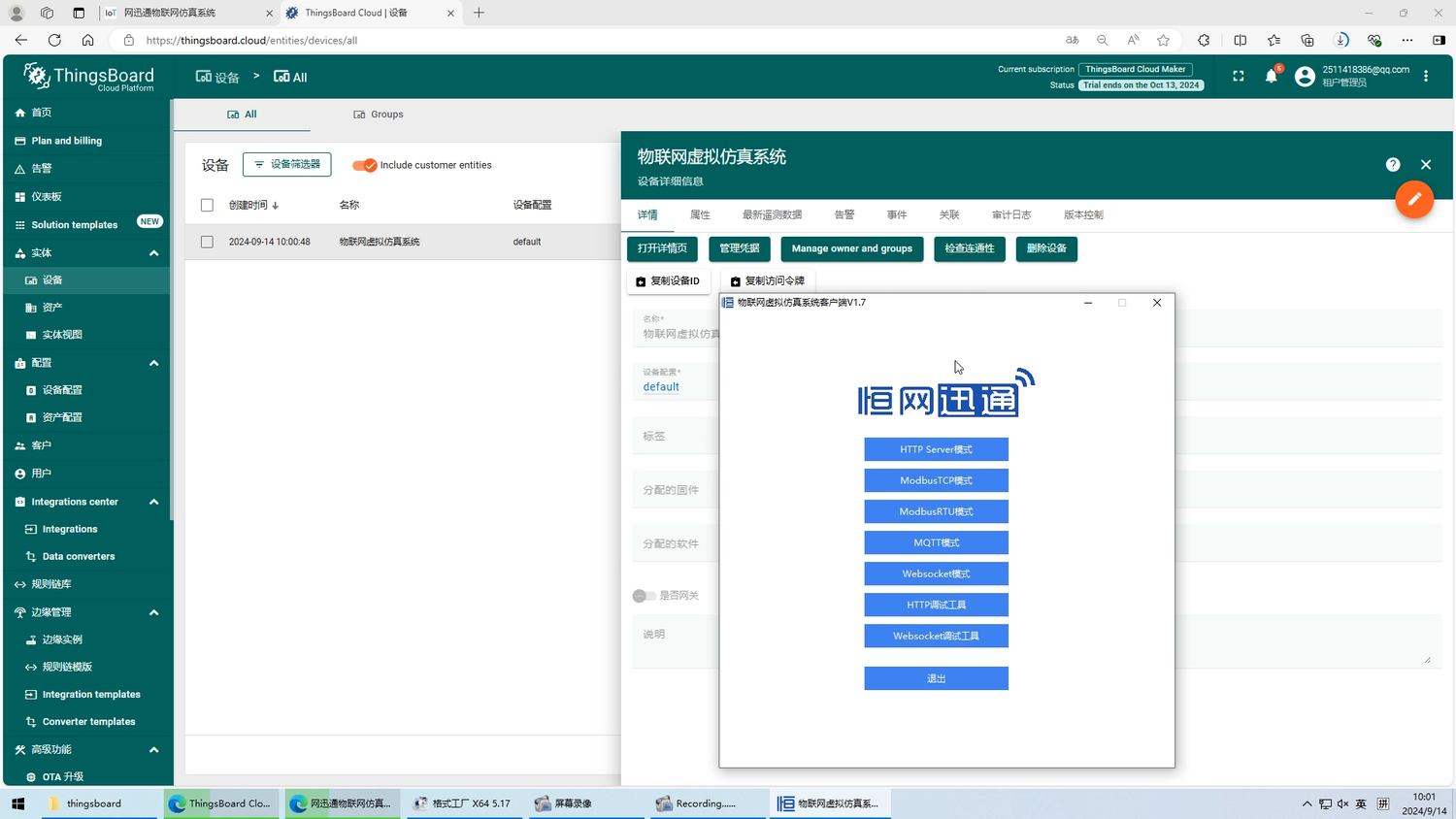Click the ThingsBoard logo
Viewport: 1456px width, 819px height.
[89, 77]
